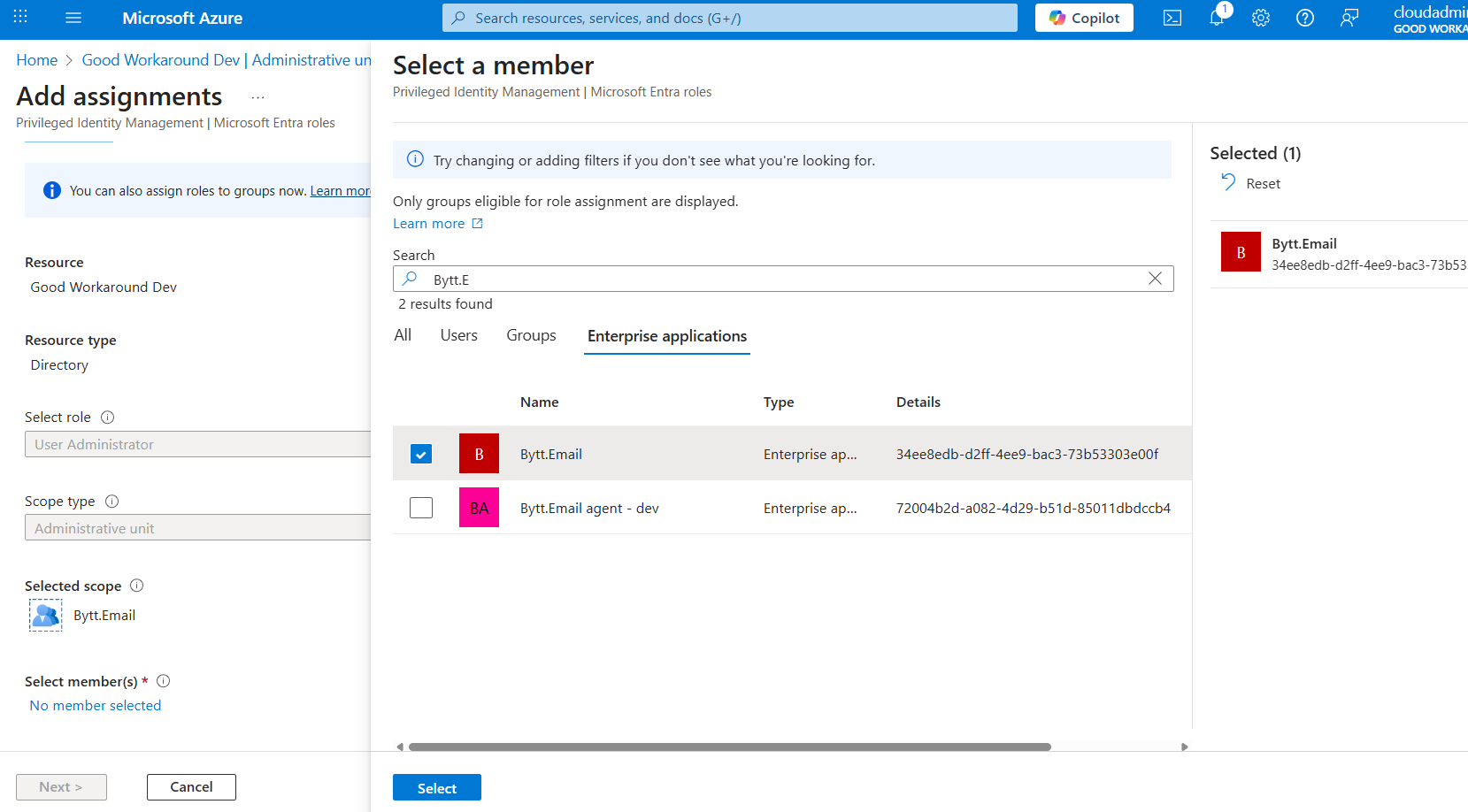
Task: Check the Bytt.Email agent - dev checkbox
Action: 421,508
